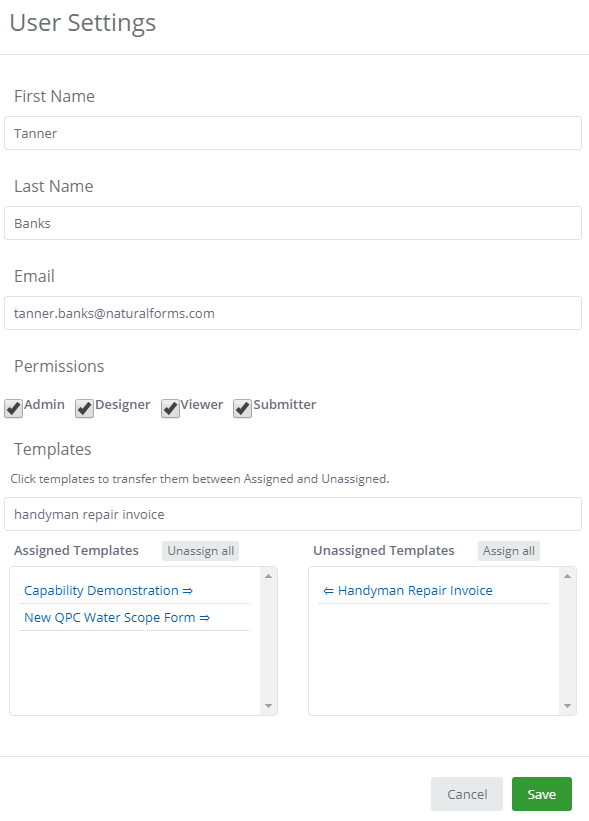589x821 pixels.
Task: Click the First Name field containing Tanner
Action: [x=293, y=133]
